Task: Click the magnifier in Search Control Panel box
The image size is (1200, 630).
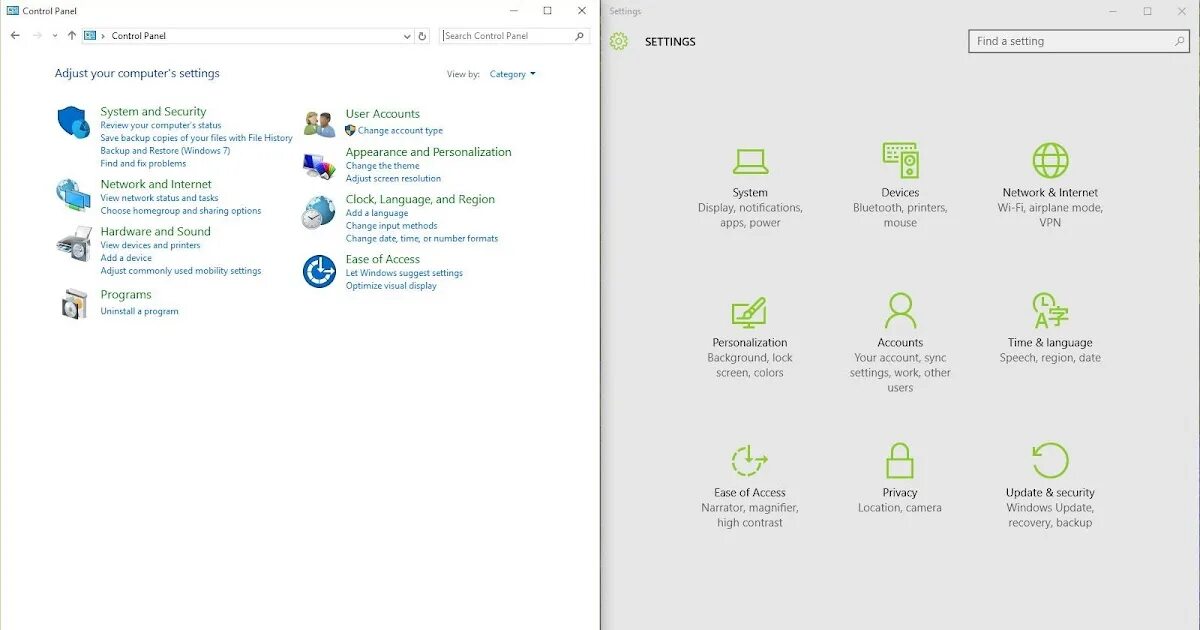Action: (x=580, y=36)
